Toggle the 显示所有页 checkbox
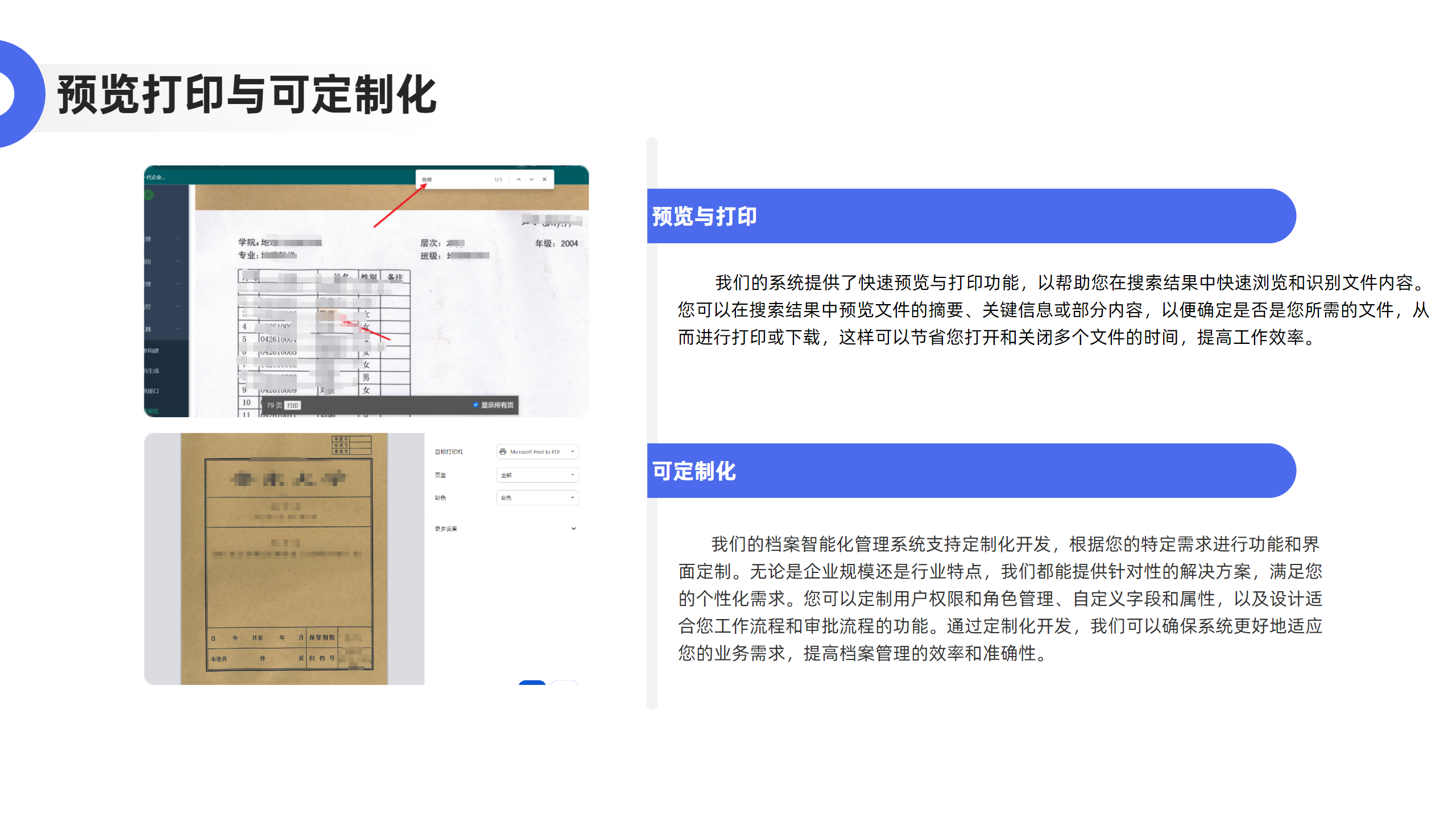The height and width of the screenshot is (818, 1456). 475,405
